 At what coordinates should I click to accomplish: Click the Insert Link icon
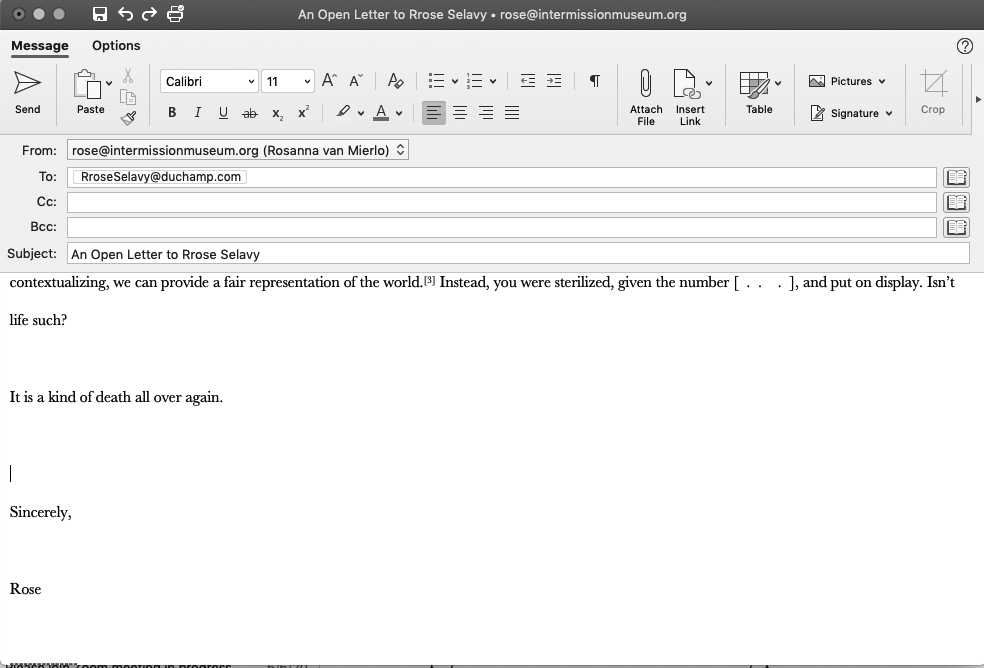tap(686, 84)
